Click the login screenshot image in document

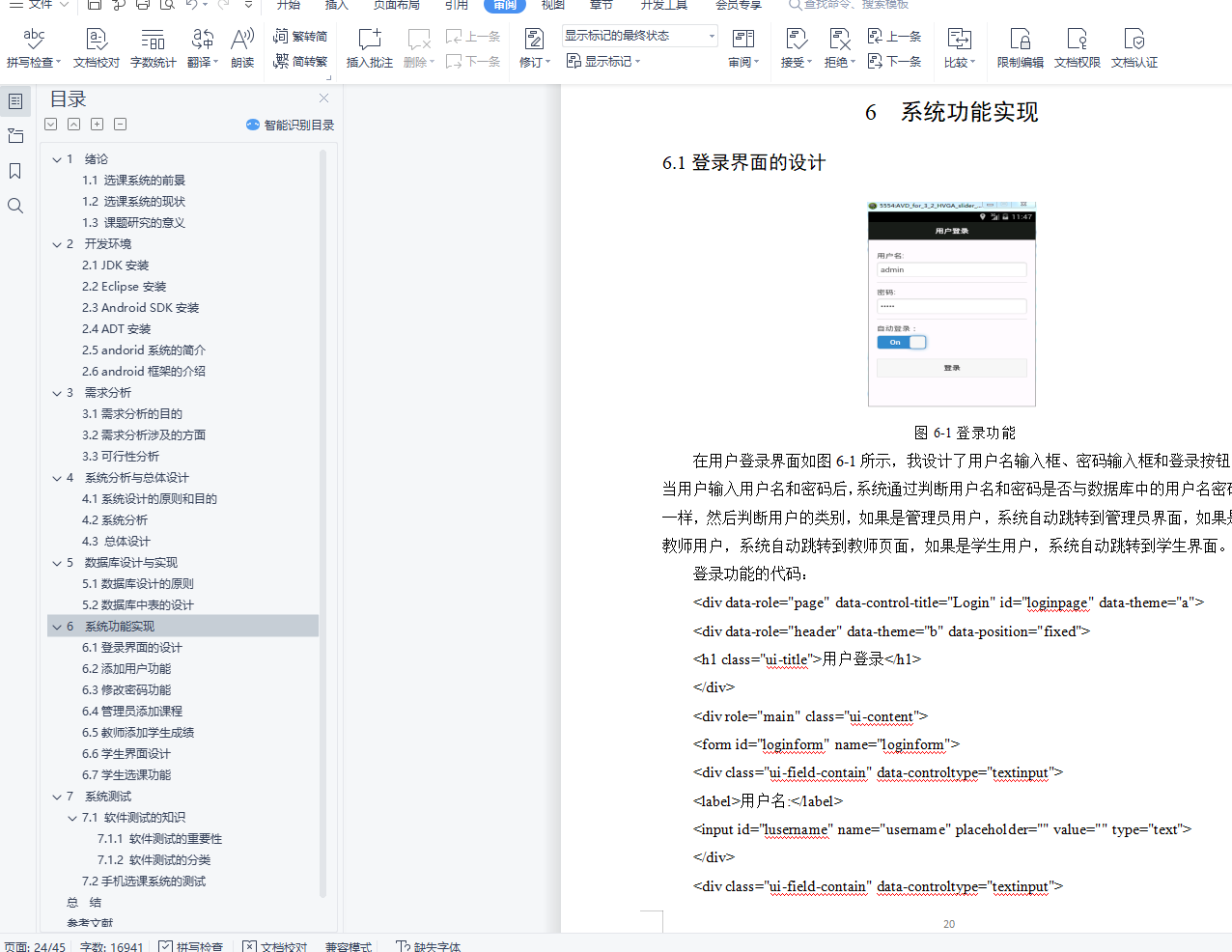(952, 304)
